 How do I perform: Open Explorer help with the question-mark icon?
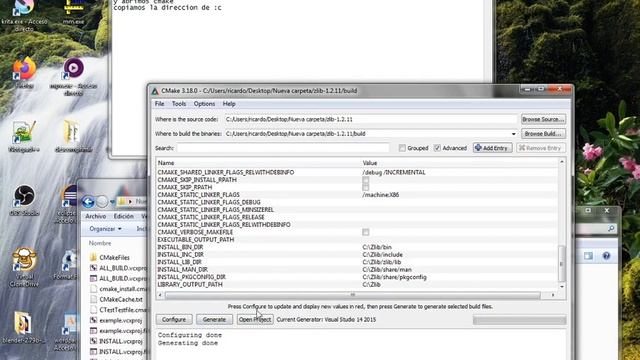[x=606, y=256]
